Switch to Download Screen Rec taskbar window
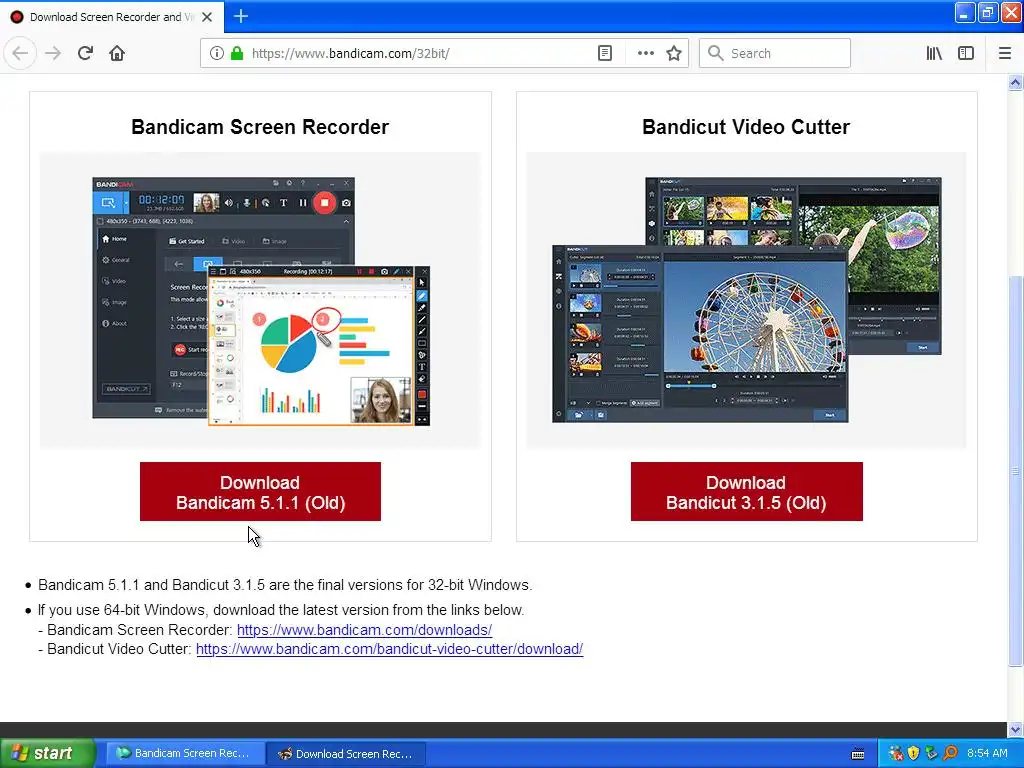The image size is (1024, 768). [347, 754]
